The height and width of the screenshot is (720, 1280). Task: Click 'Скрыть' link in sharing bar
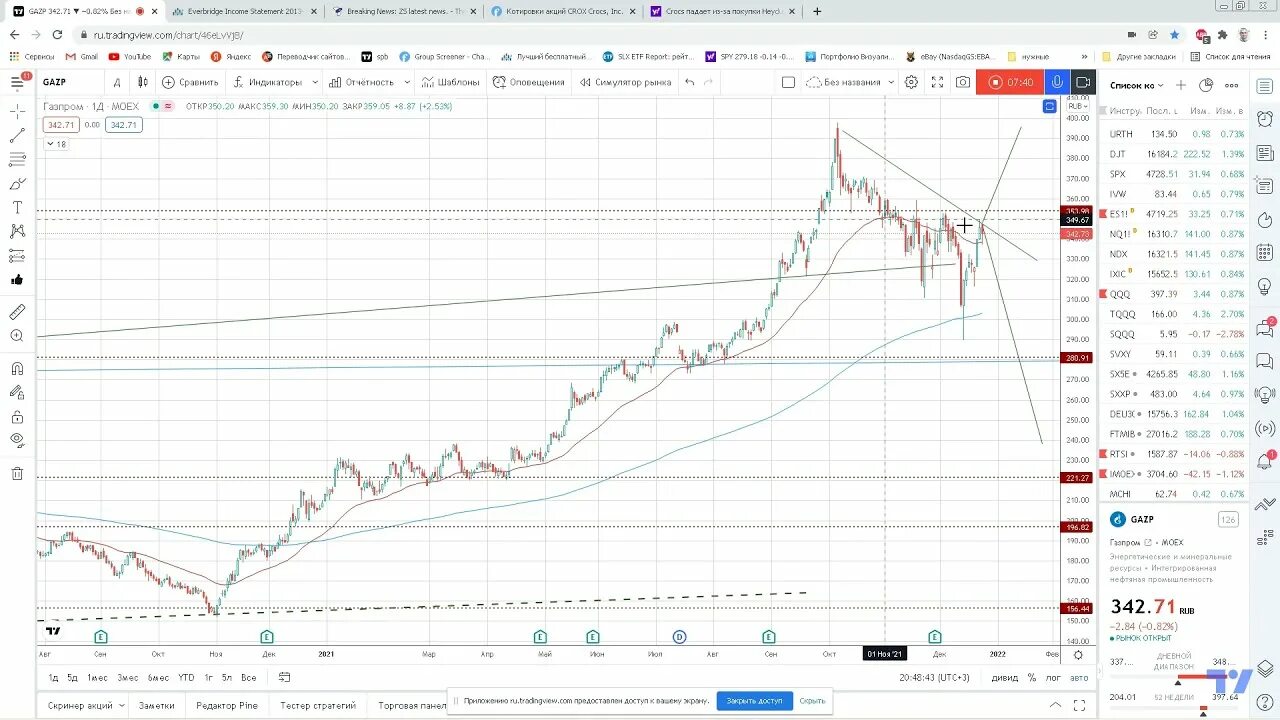click(x=812, y=701)
